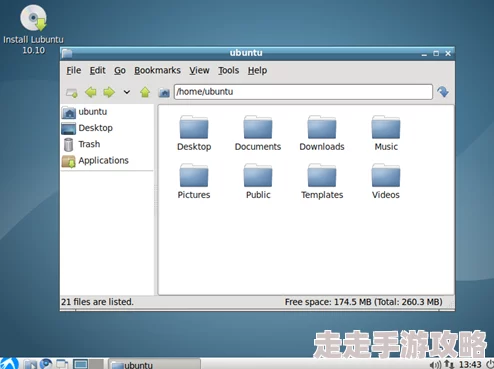Select the Templates folder icon
The image size is (494, 369).
pos(322,181)
